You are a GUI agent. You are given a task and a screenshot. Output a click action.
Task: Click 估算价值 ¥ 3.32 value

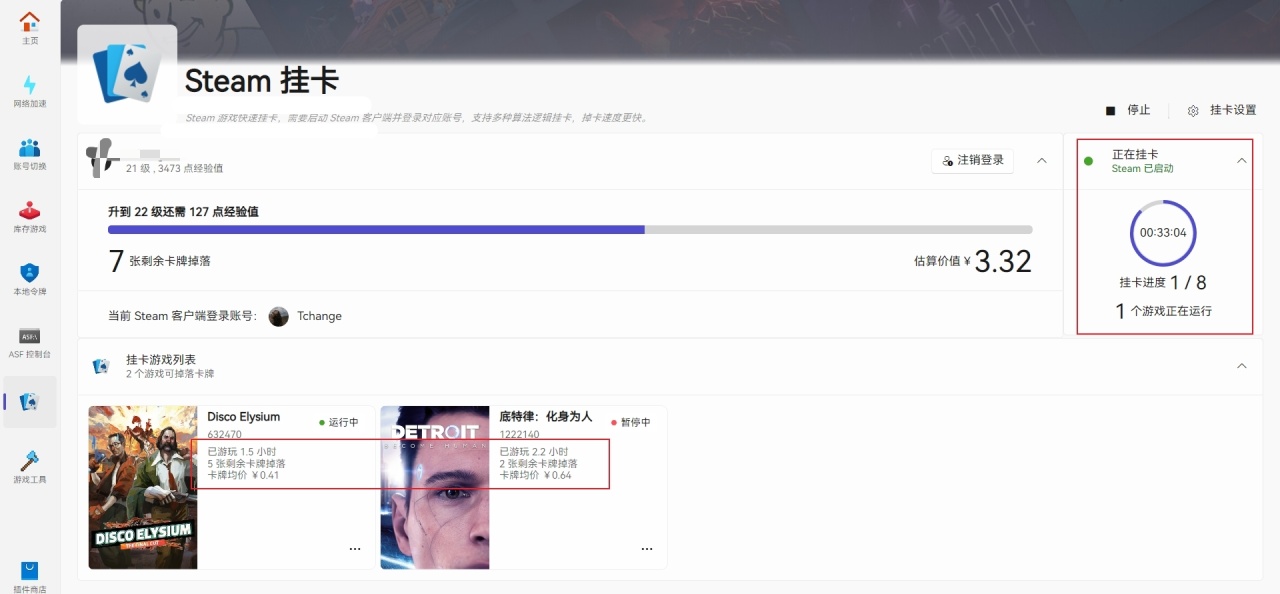click(x=973, y=261)
